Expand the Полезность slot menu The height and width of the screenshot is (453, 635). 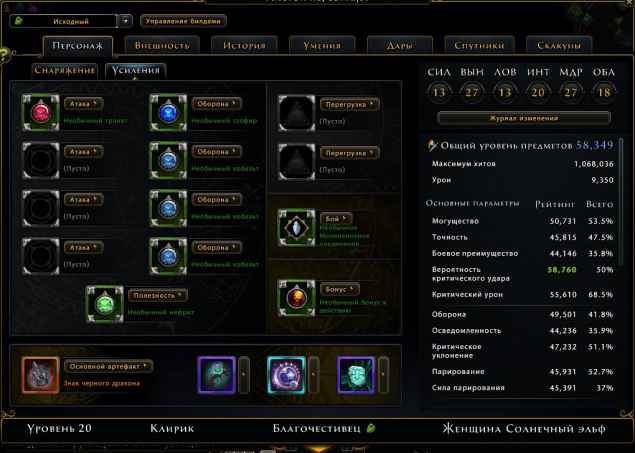[158, 296]
